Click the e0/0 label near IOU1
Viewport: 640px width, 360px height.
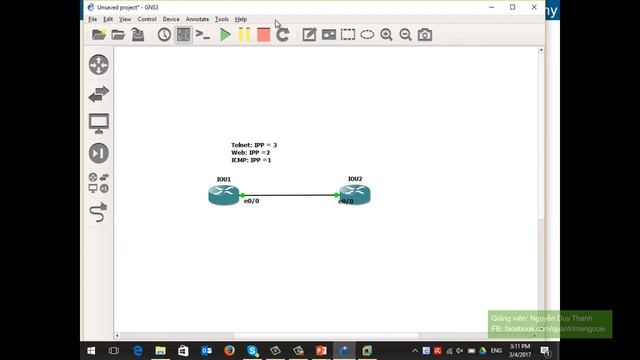coord(251,201)
